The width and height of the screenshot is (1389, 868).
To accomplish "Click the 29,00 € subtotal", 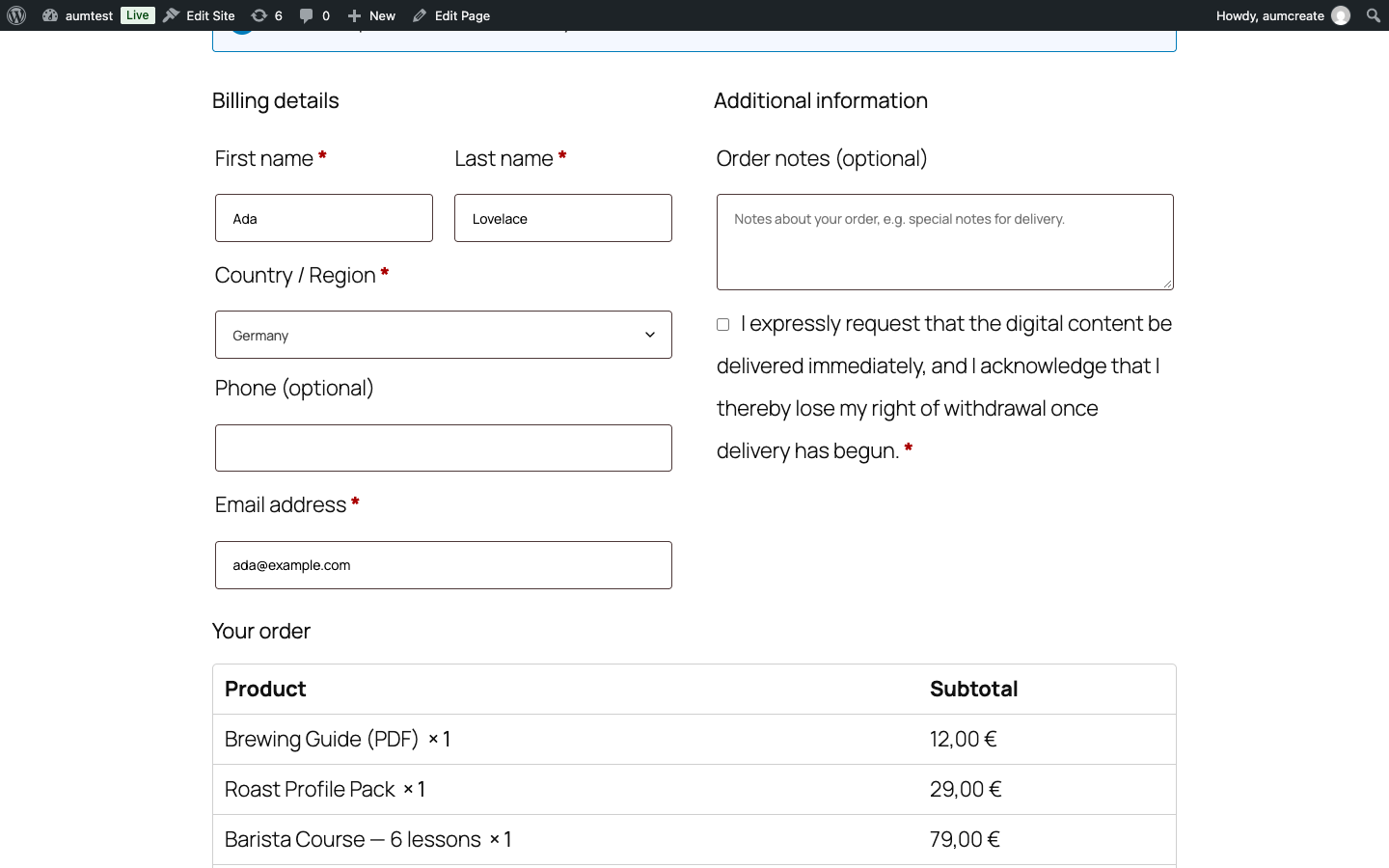I will pos(966,790).
